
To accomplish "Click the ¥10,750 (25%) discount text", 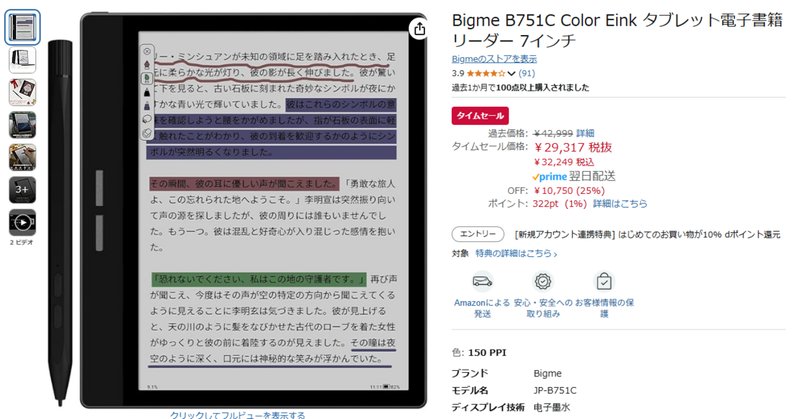I will click(569, 190).
